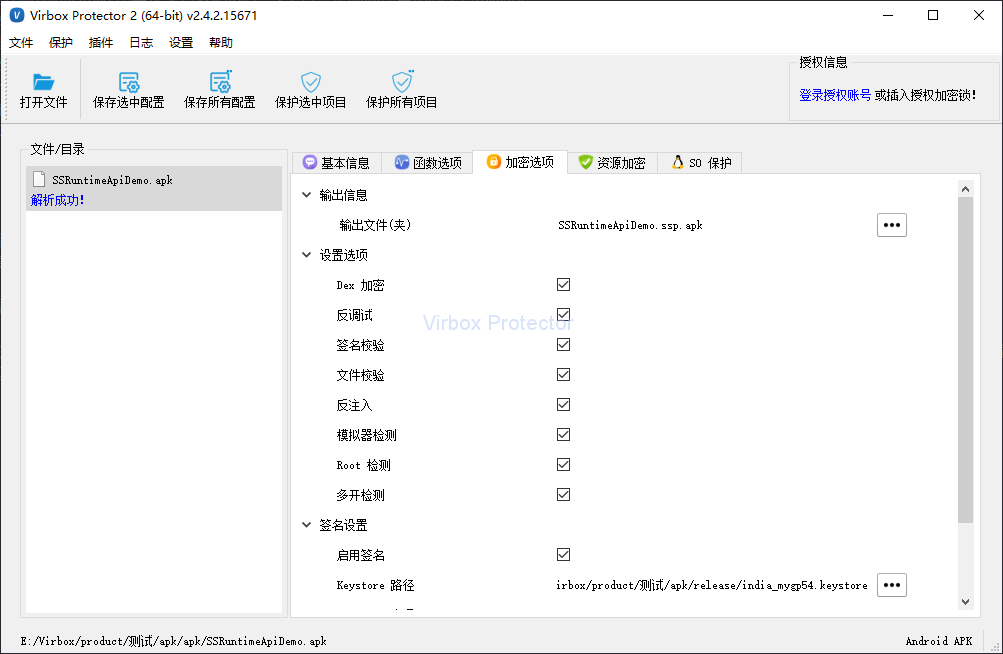Uncheck the Dex 加密 checkbox
The image size is (1003, 654).
(x=564, y=285)
